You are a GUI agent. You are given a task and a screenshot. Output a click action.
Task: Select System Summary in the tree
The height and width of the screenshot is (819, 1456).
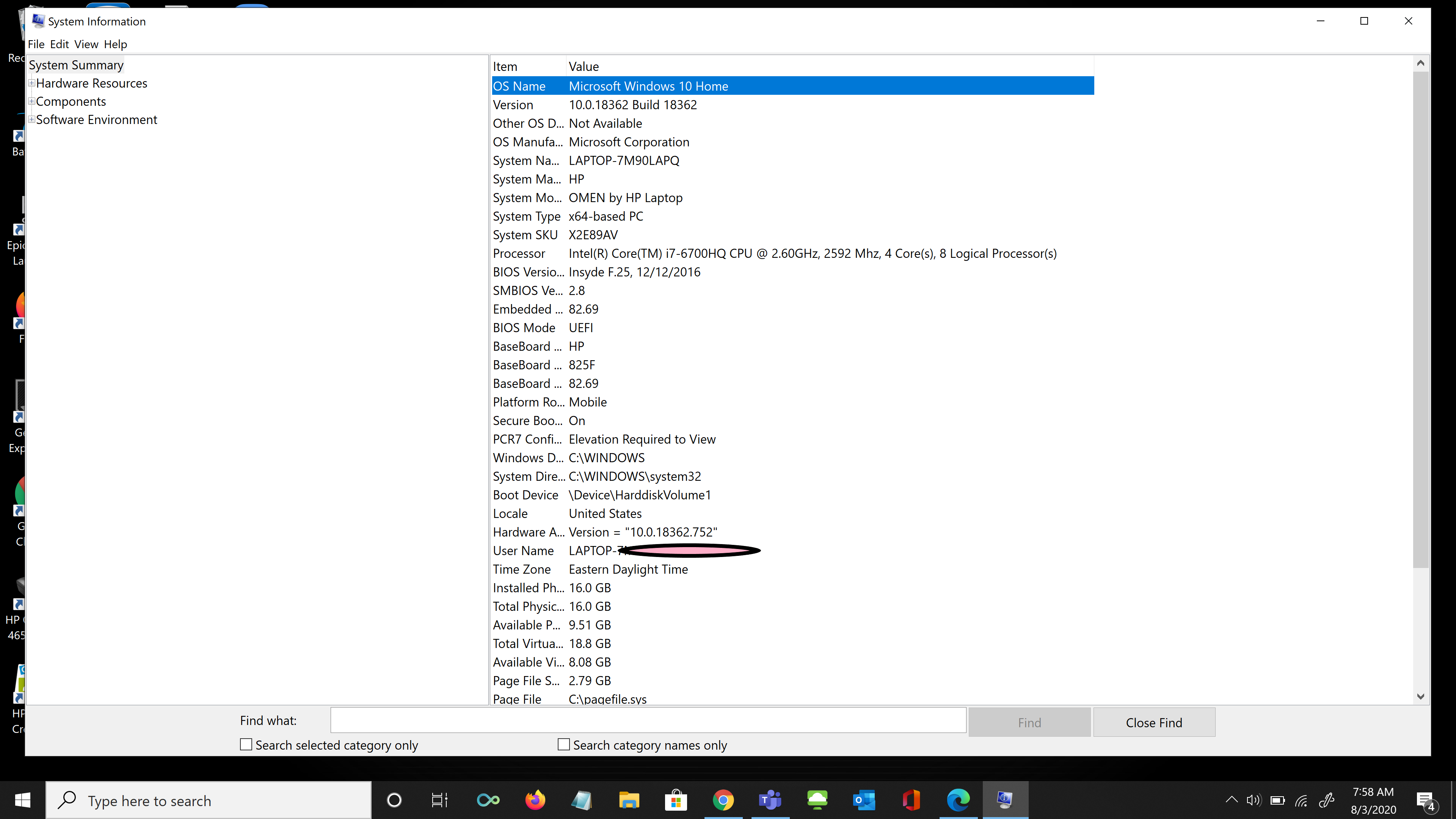pyautogui.click(x=76, y=65)
